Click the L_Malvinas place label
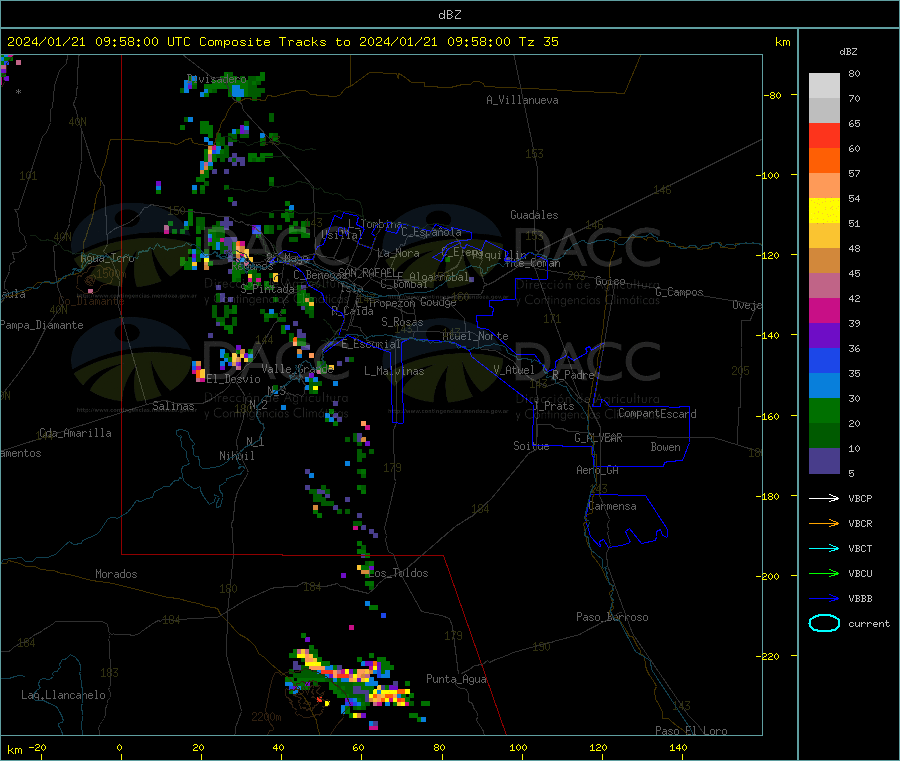Screen dimensions: 900x761 pyautogui.click(x=394, y=371)
